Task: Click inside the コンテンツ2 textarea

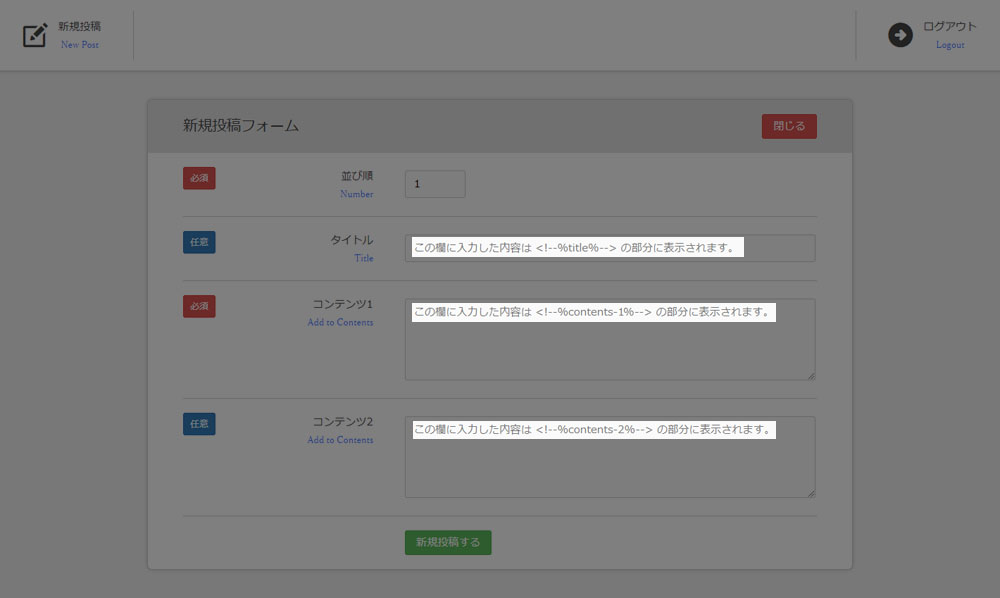Action: pyautogui.click(x=610, y=457)
